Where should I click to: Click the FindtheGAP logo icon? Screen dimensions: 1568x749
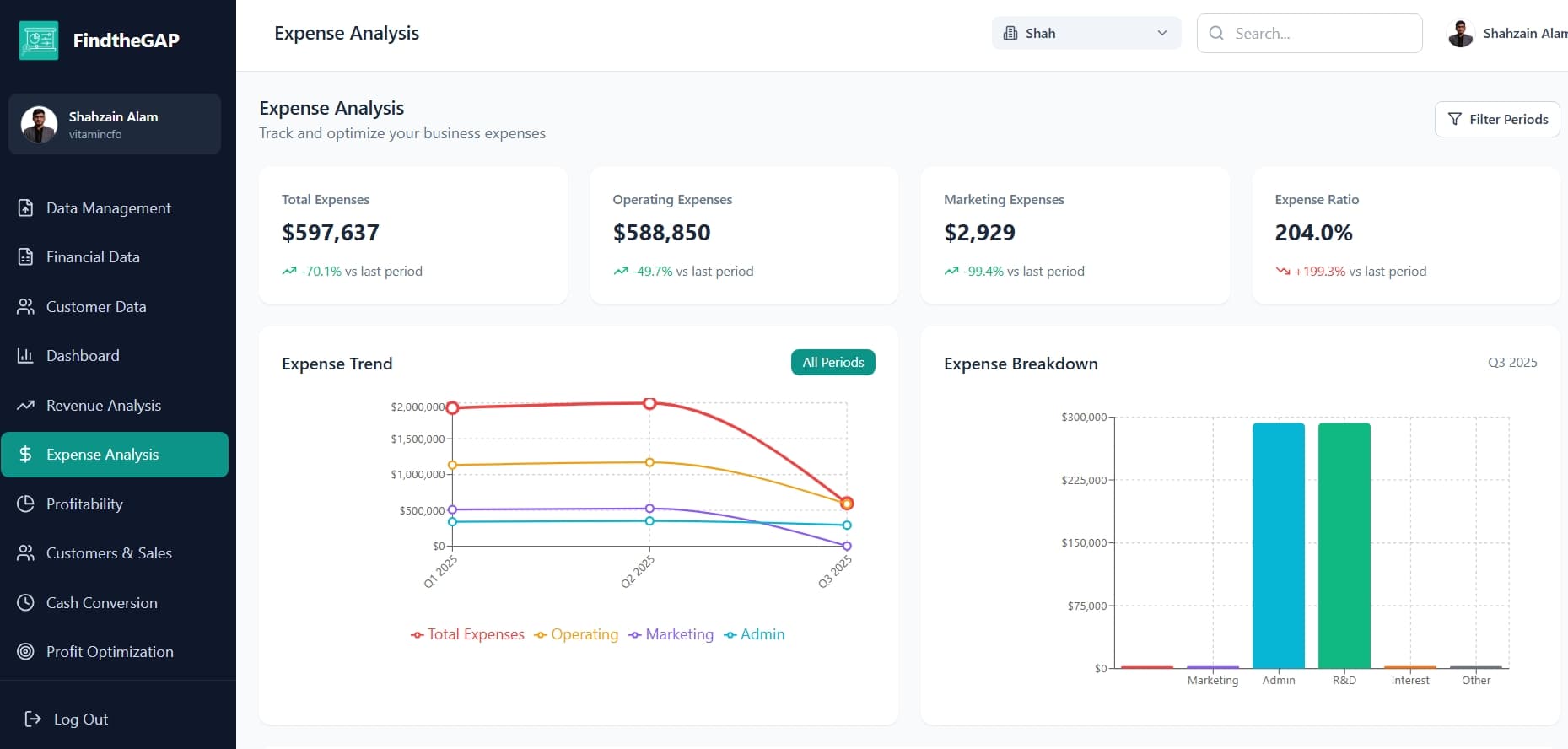point(39,40)
